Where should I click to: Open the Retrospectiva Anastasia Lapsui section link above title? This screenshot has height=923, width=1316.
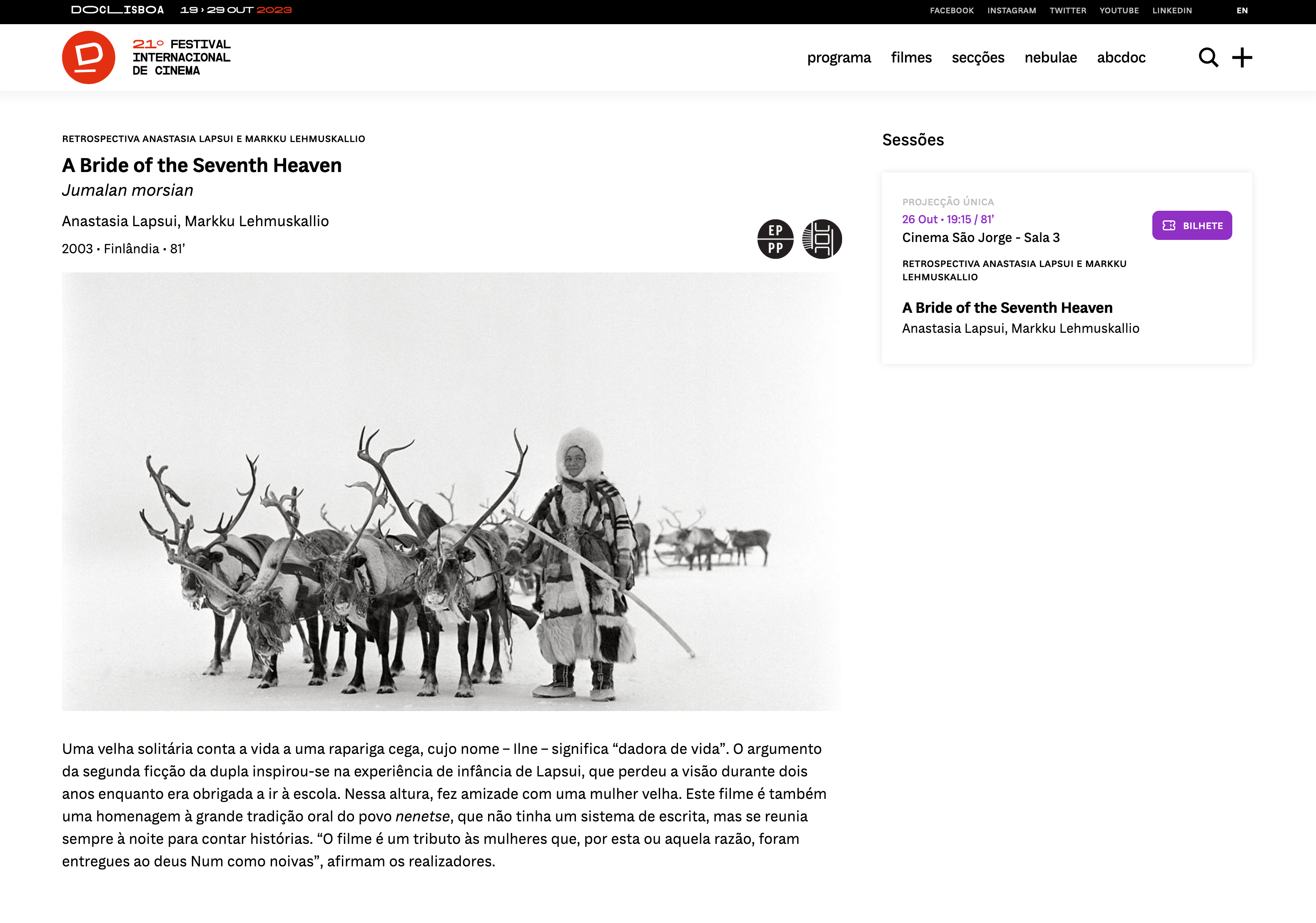click(213, 139)
